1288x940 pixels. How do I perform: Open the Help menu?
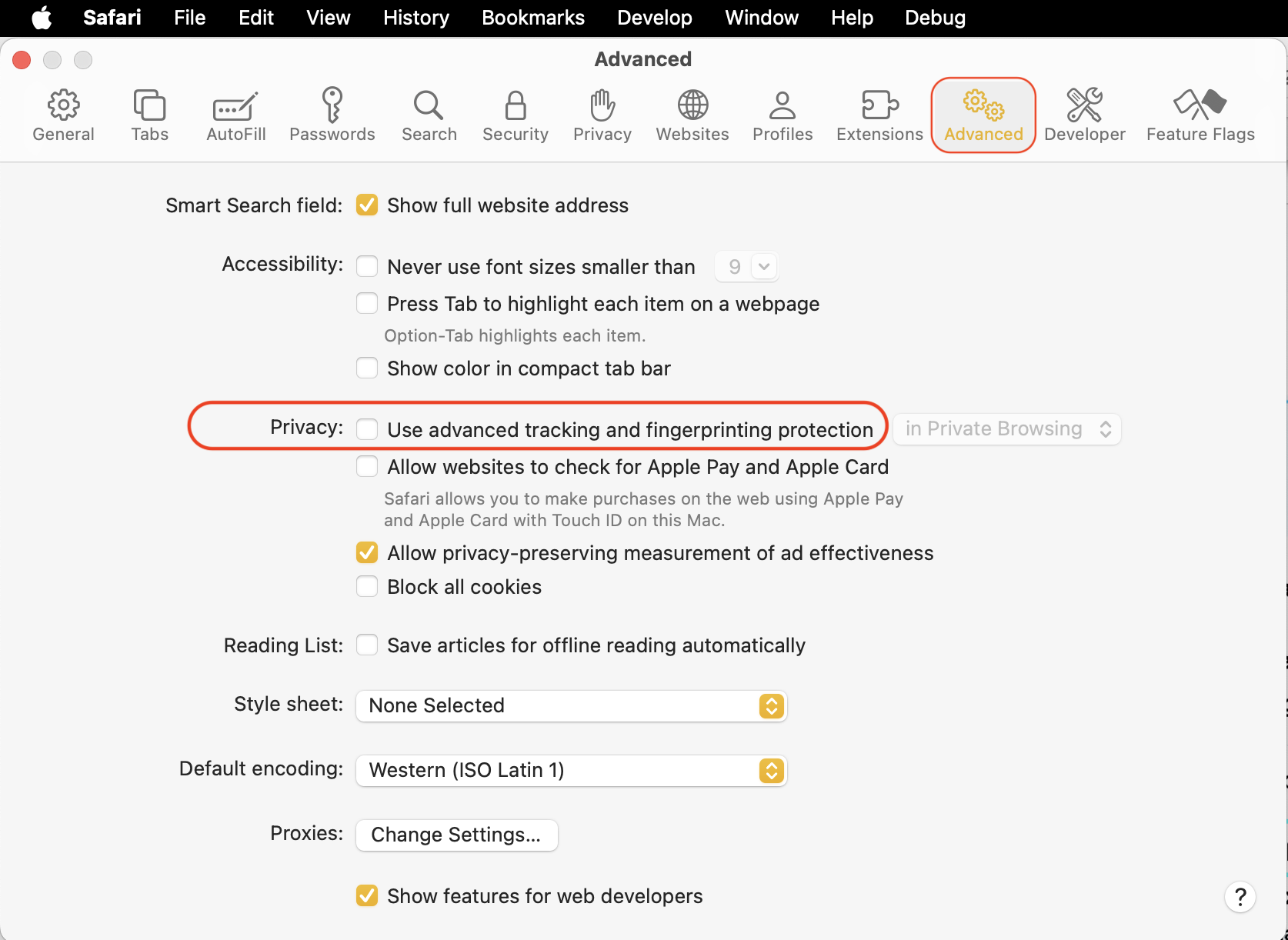pos(852,18)
